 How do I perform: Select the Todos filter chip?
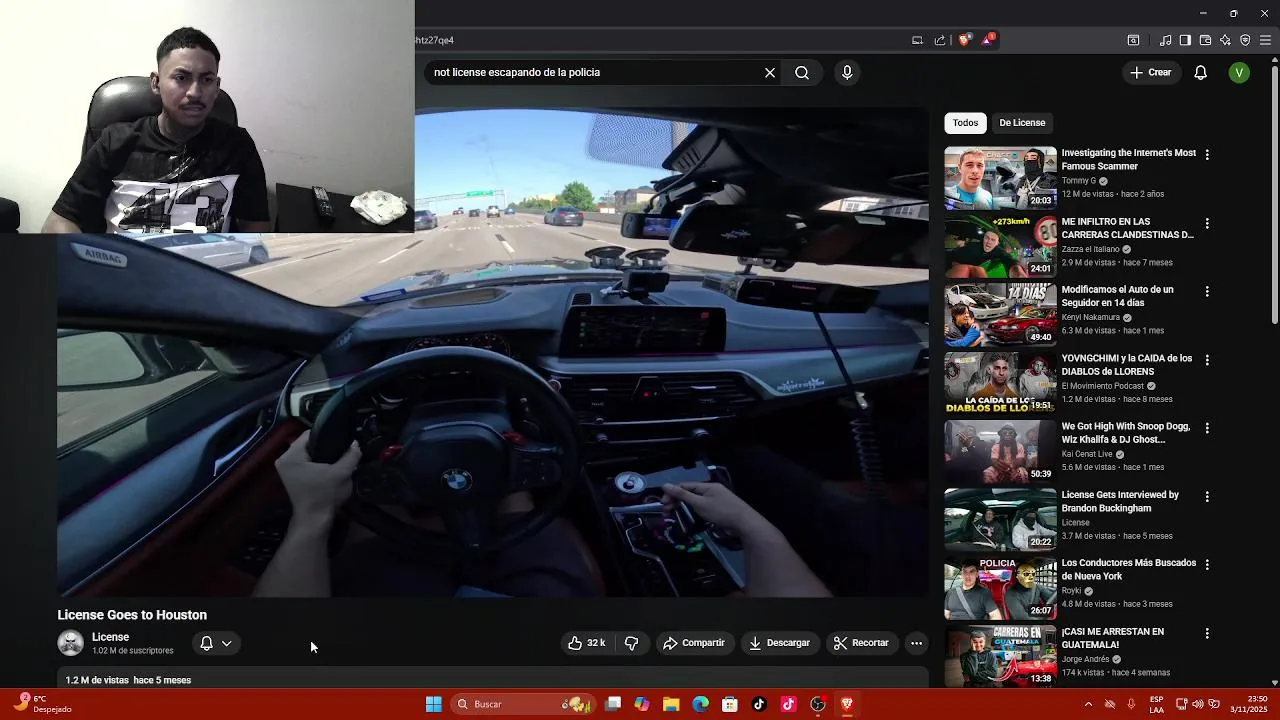tap(965, 123)
